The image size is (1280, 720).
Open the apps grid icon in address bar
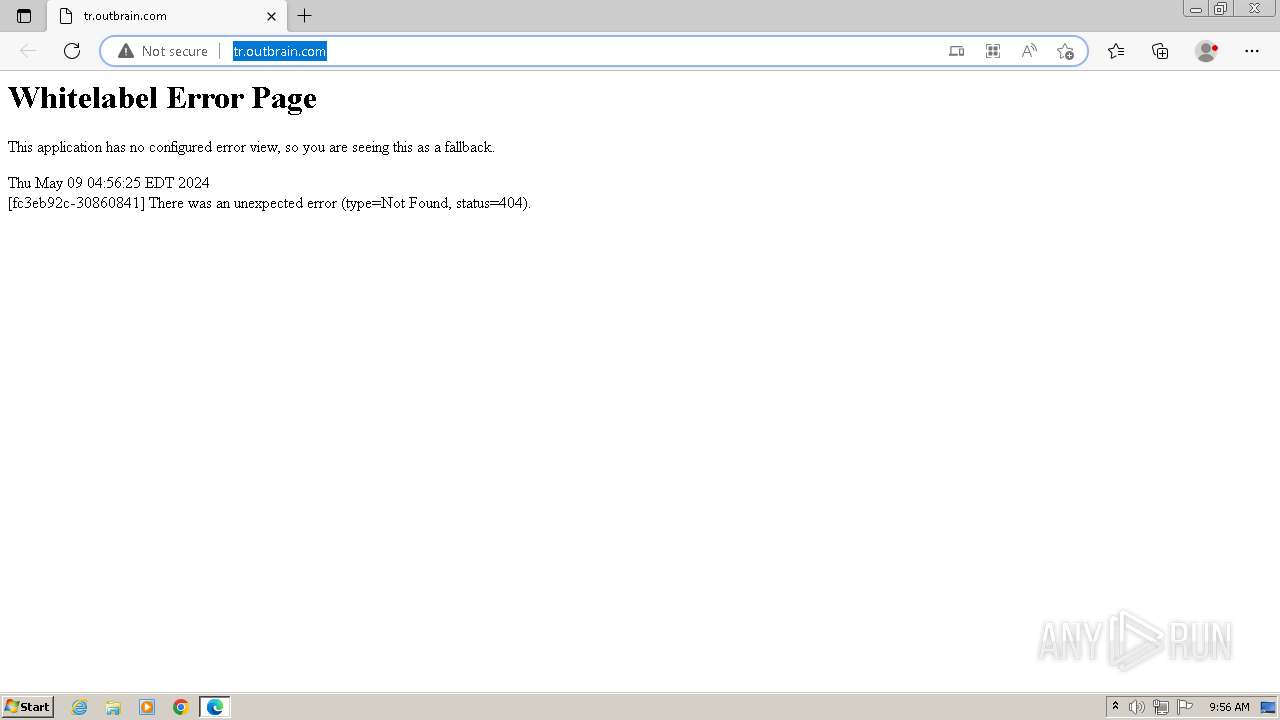tap(993, 51)
